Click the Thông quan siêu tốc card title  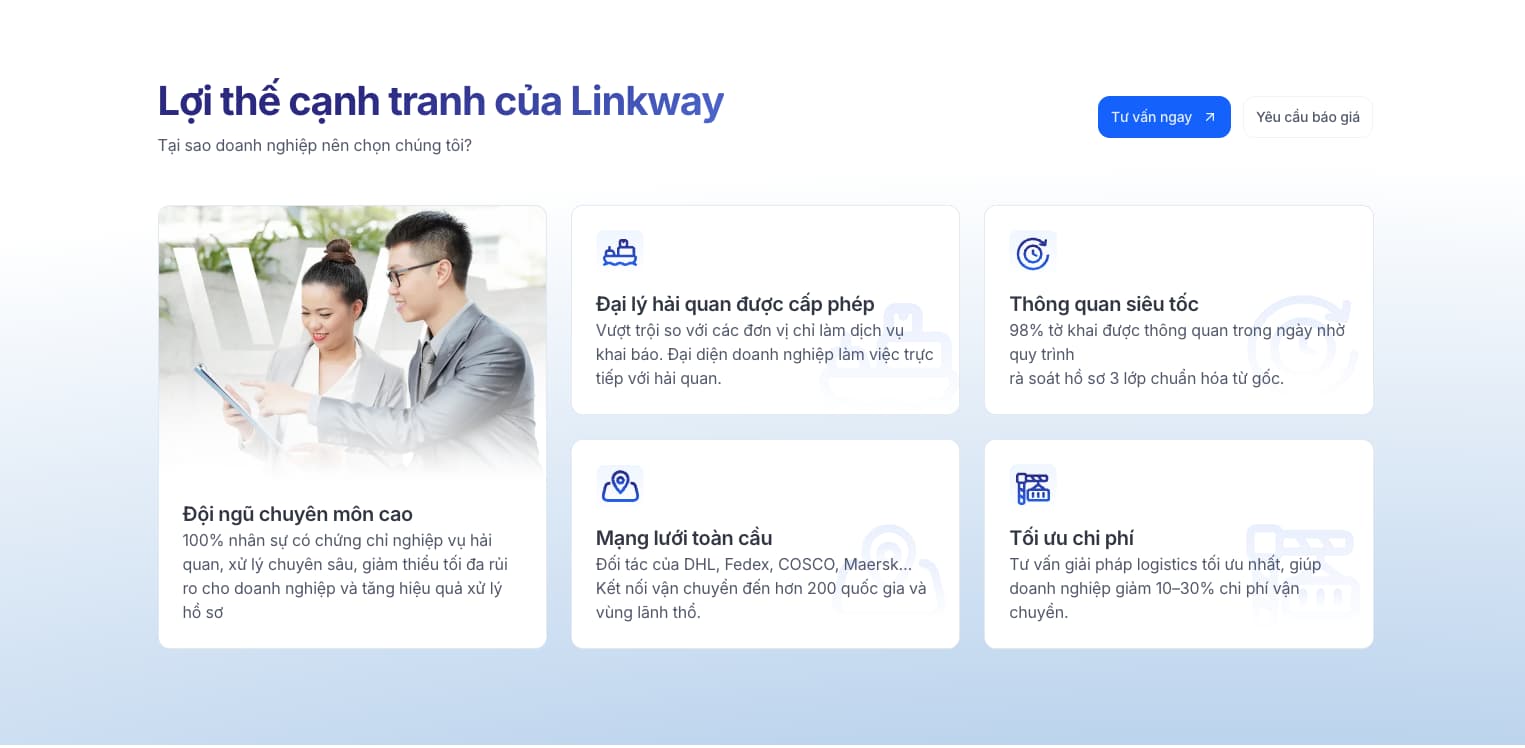[1103, 304]
